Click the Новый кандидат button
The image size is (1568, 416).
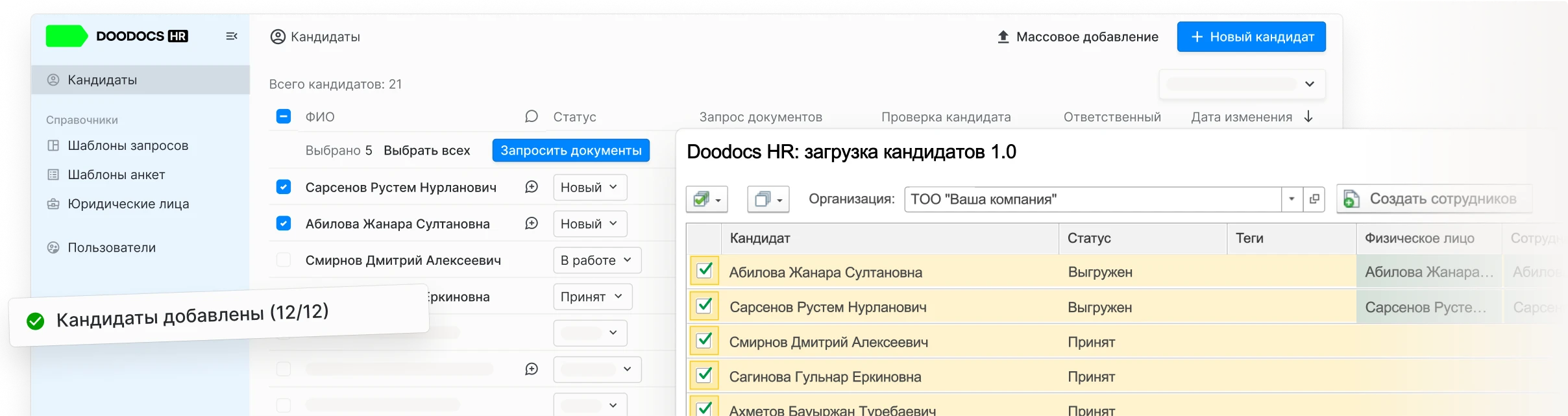point(1251,37)
